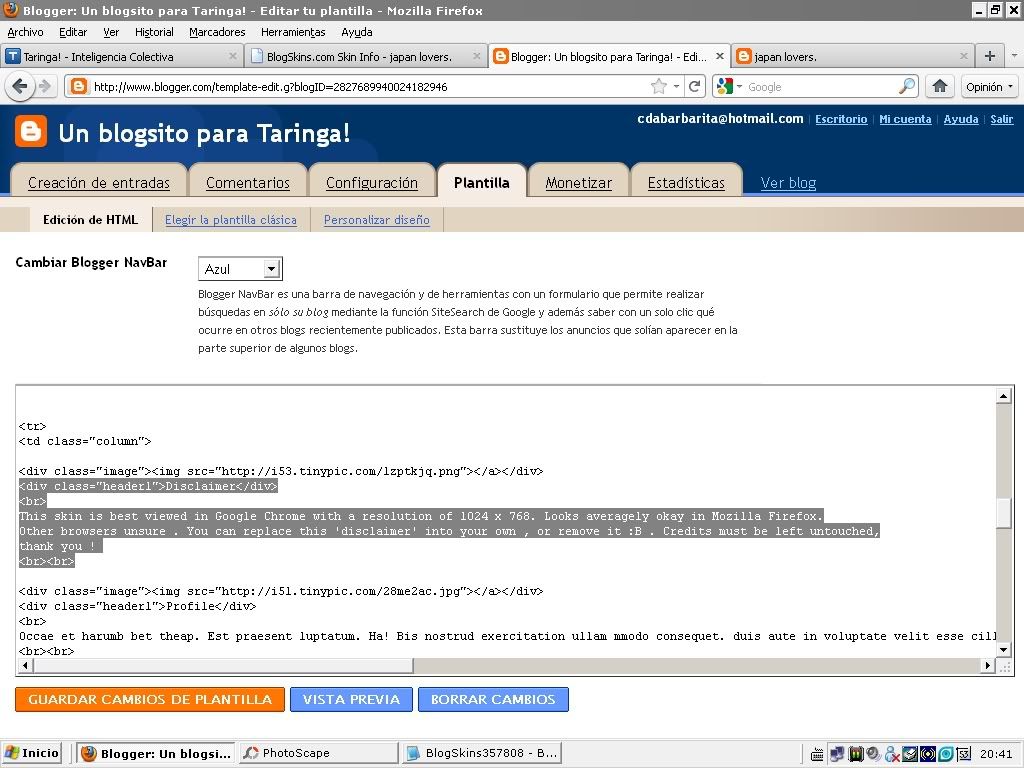Open Firefox home page via house icon
The width and height of the screenshot is (1024, 768).
click(940, 86)
